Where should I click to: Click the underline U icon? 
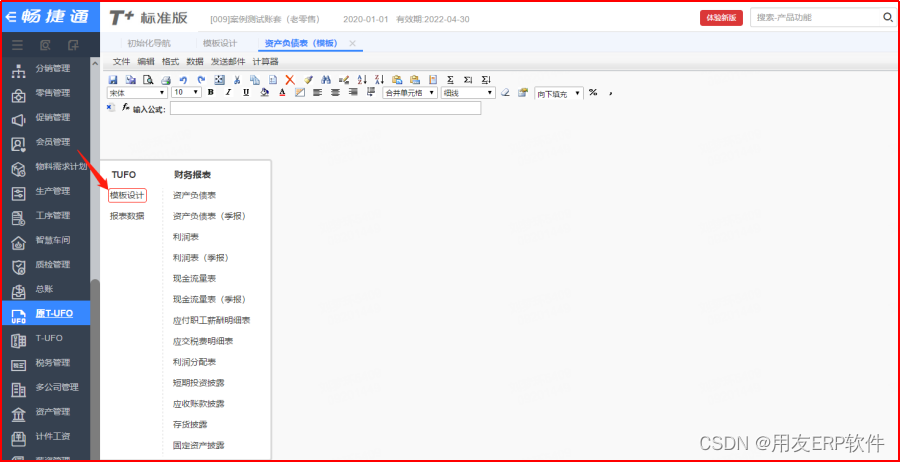coord(246,92)
